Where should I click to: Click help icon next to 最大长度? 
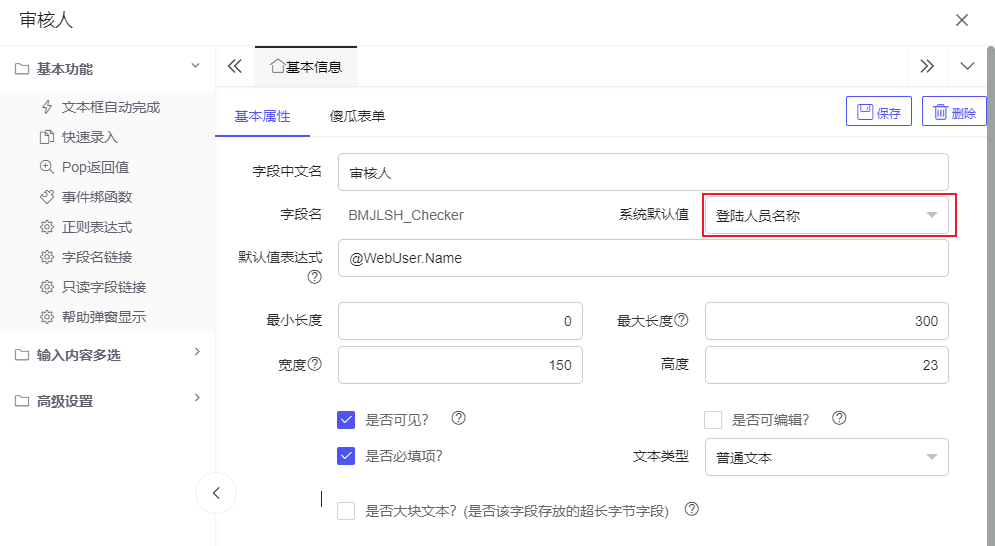coord(682,321)
